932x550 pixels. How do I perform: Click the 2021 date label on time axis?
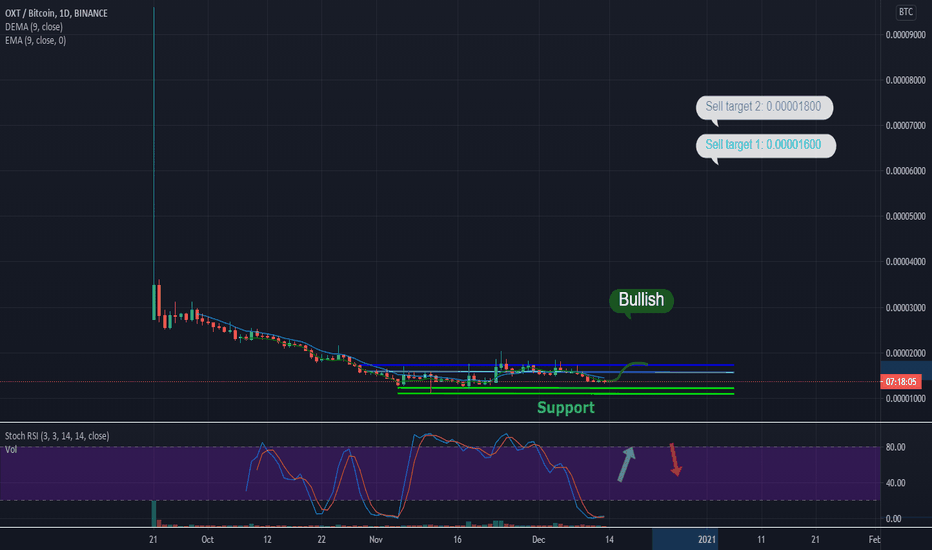coord(707,540)
